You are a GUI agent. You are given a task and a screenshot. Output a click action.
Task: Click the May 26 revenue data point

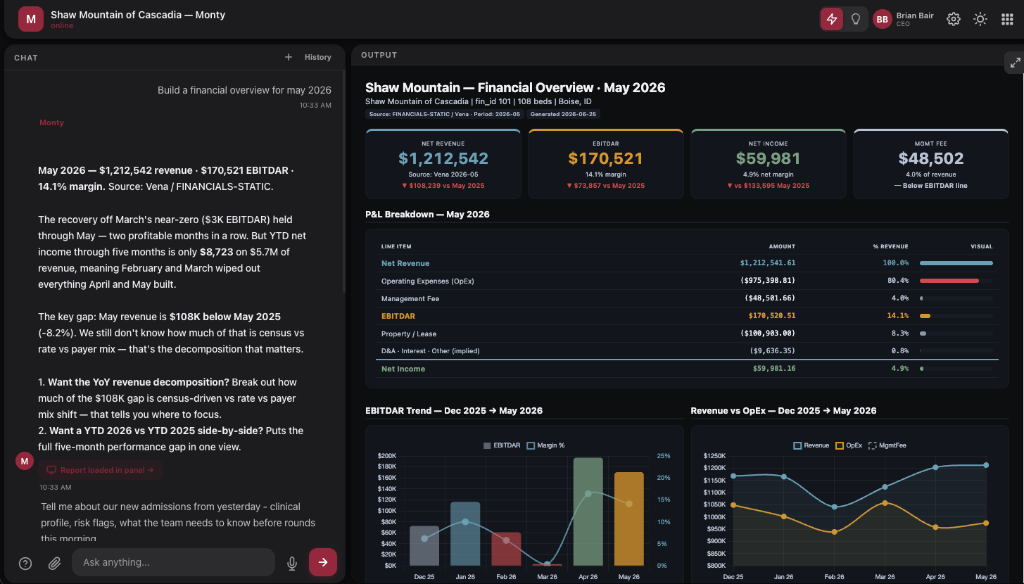point(986,465)
